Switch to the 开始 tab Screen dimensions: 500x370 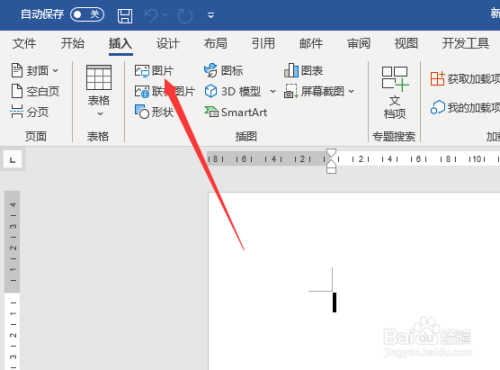click(73, 43)
